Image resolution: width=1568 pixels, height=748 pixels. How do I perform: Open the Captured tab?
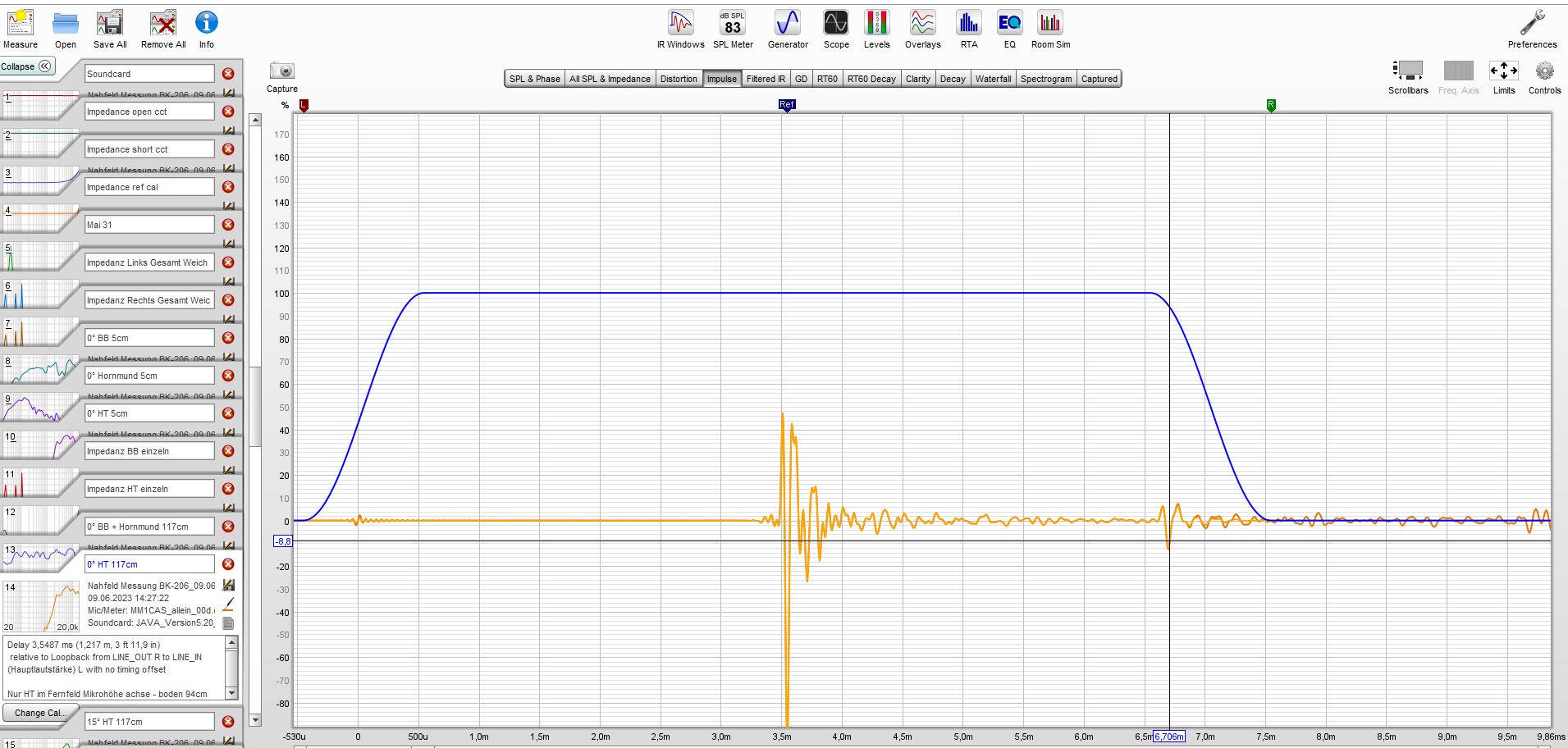point(1099,79)
